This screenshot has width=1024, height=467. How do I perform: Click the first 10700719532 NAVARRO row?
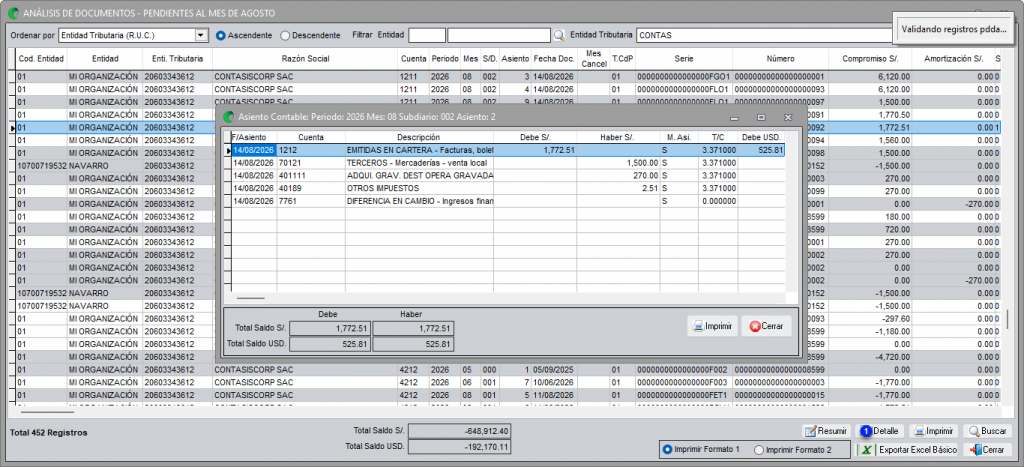click(x=507, y=166)
